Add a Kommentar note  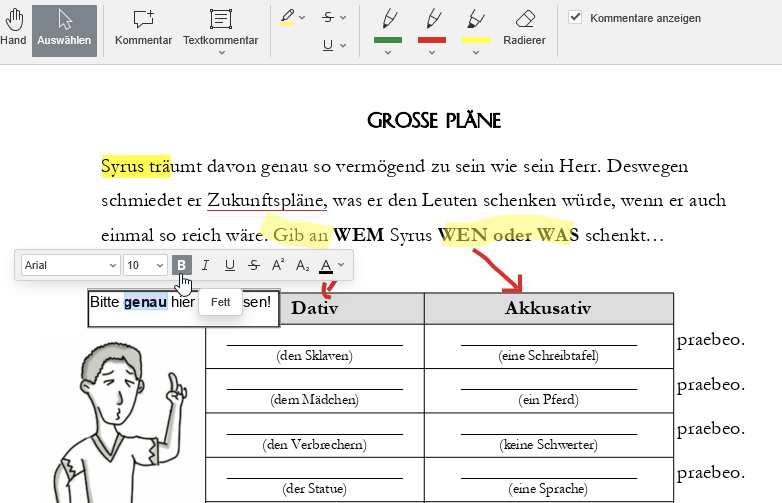coord(143,29)
